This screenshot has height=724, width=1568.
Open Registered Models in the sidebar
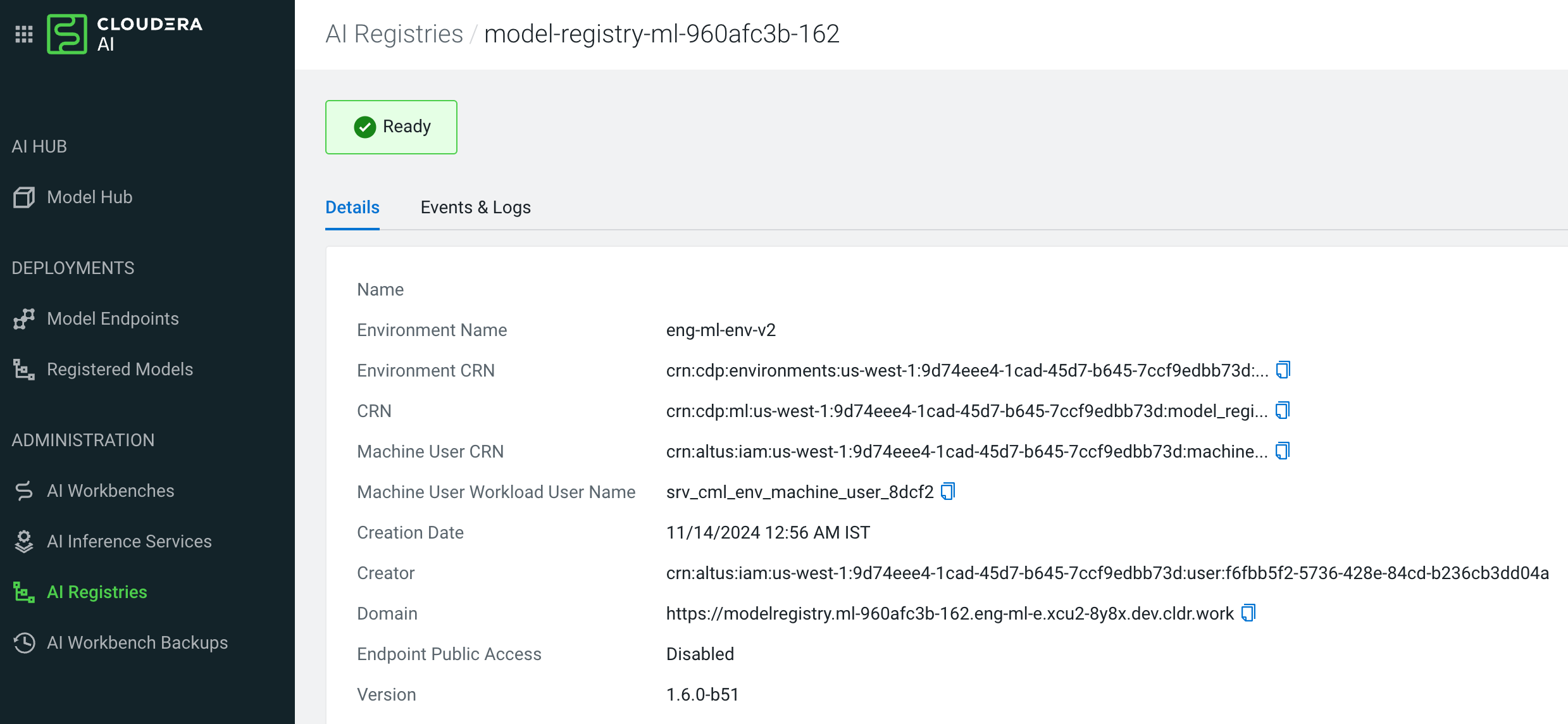[x=120, y=370]
